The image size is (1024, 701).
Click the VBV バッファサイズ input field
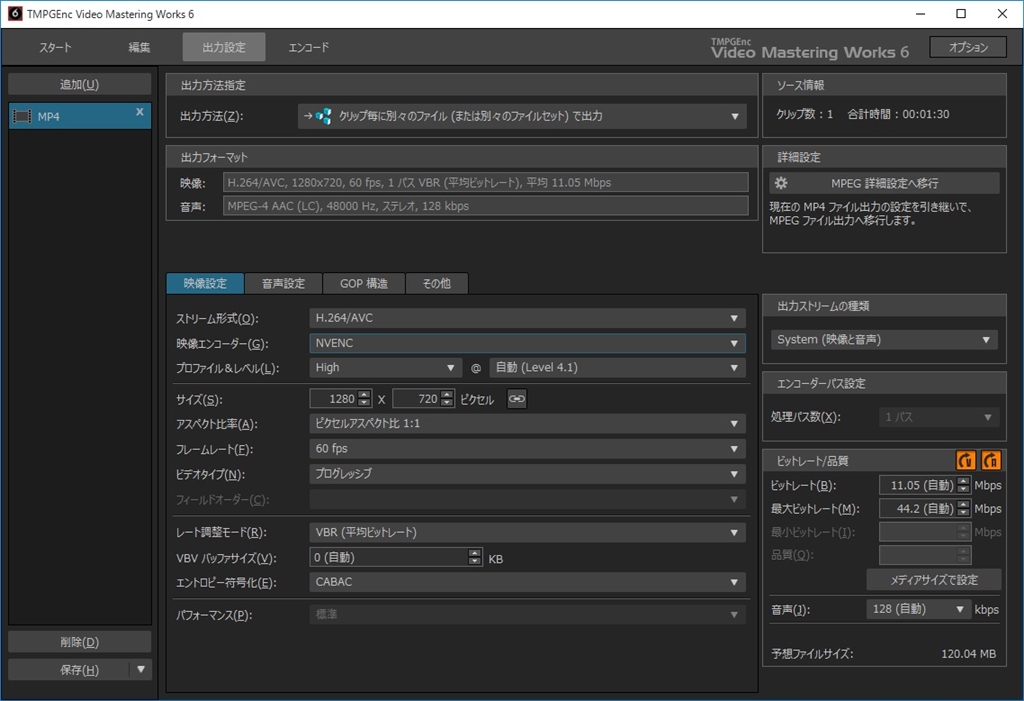(390, 557)
